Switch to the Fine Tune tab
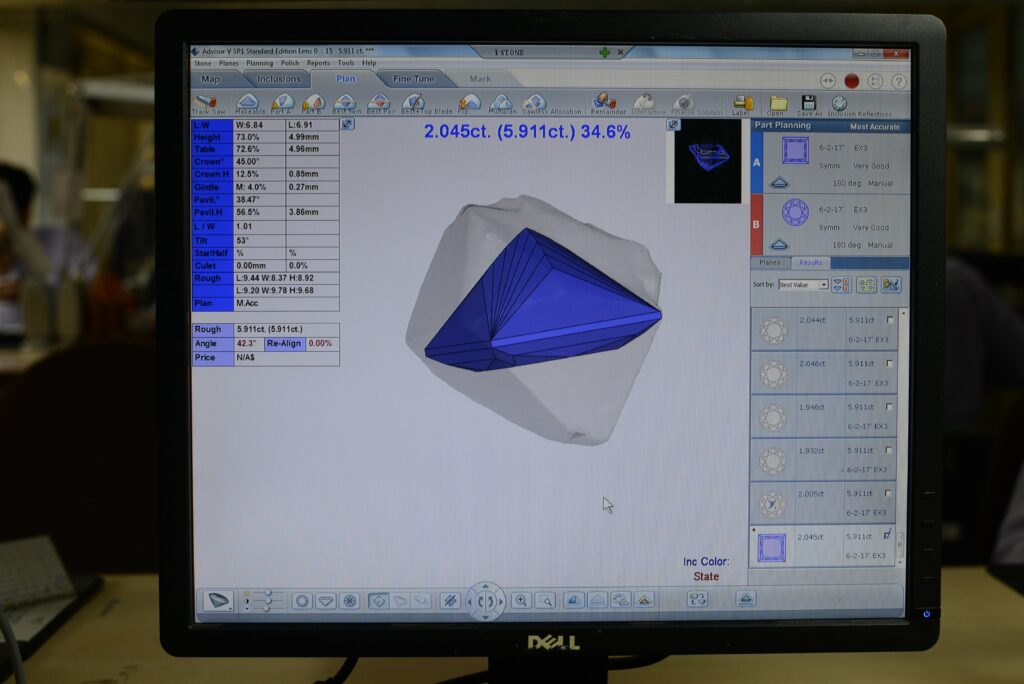Image resolution: width=1024 pixels, height=684 pixels. point(413,79)
